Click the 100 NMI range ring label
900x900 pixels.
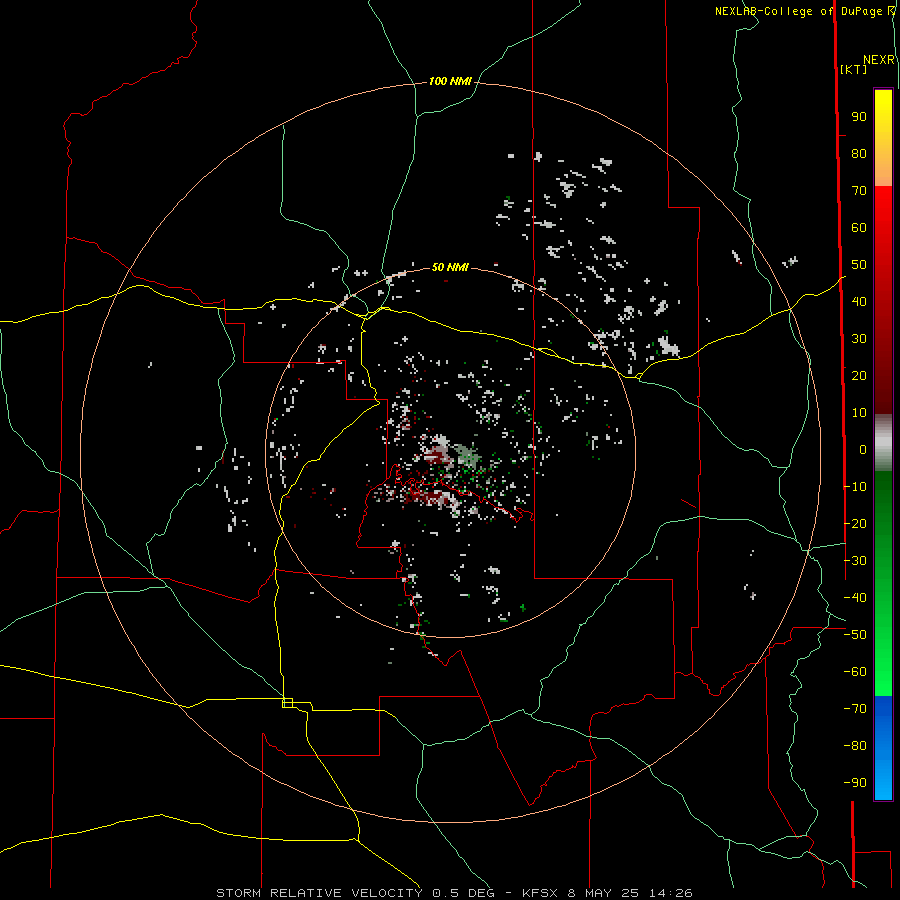click(x=449, y=82)
